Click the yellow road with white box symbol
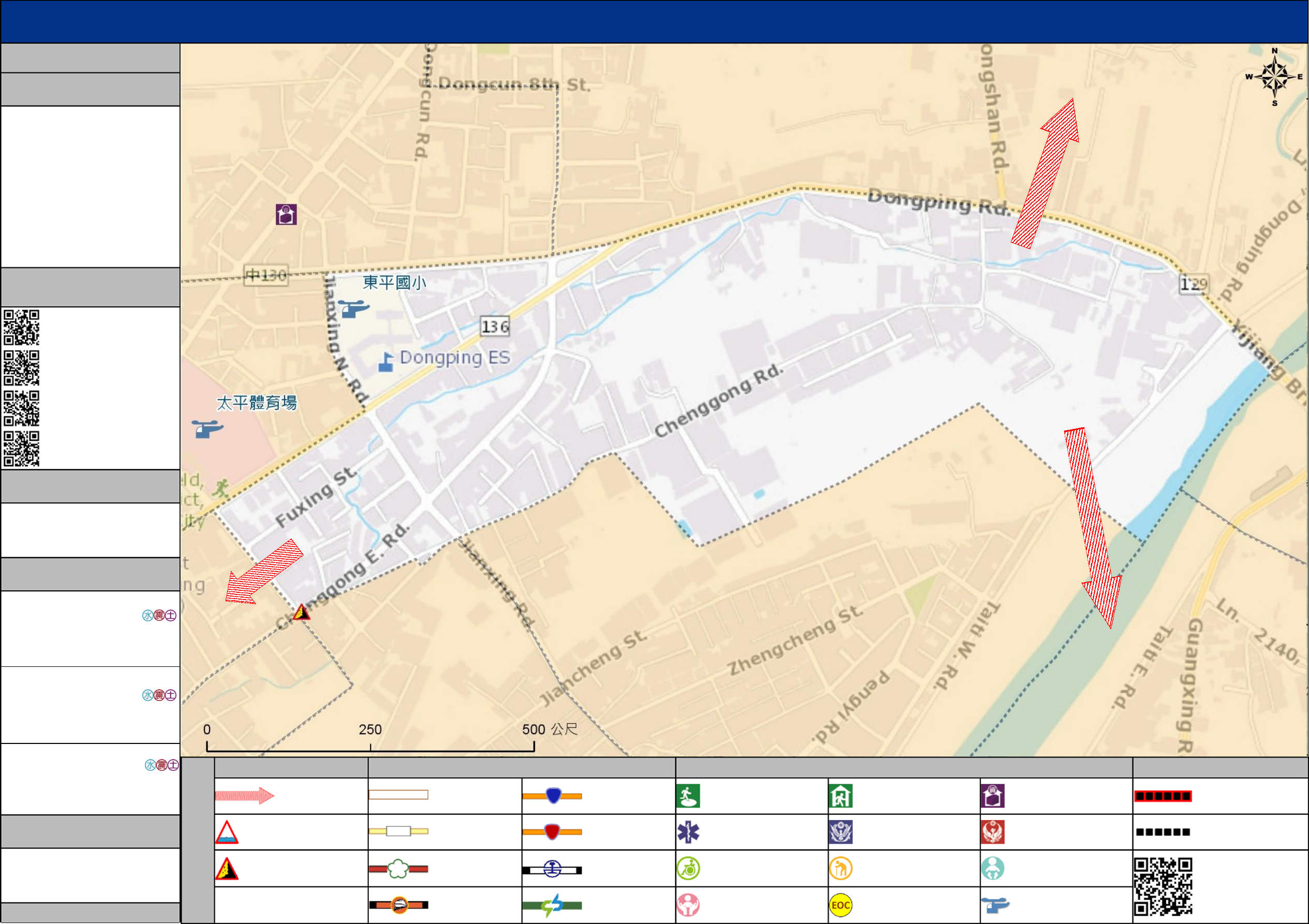Screen dimensions: 1309x924 click(398, 831)
